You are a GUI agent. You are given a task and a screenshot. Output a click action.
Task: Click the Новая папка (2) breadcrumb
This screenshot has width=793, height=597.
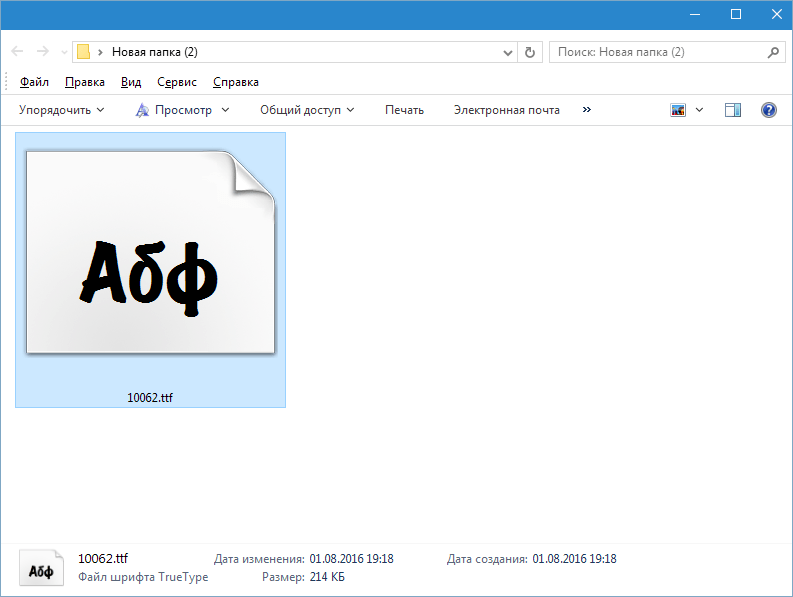pos(155,52)
